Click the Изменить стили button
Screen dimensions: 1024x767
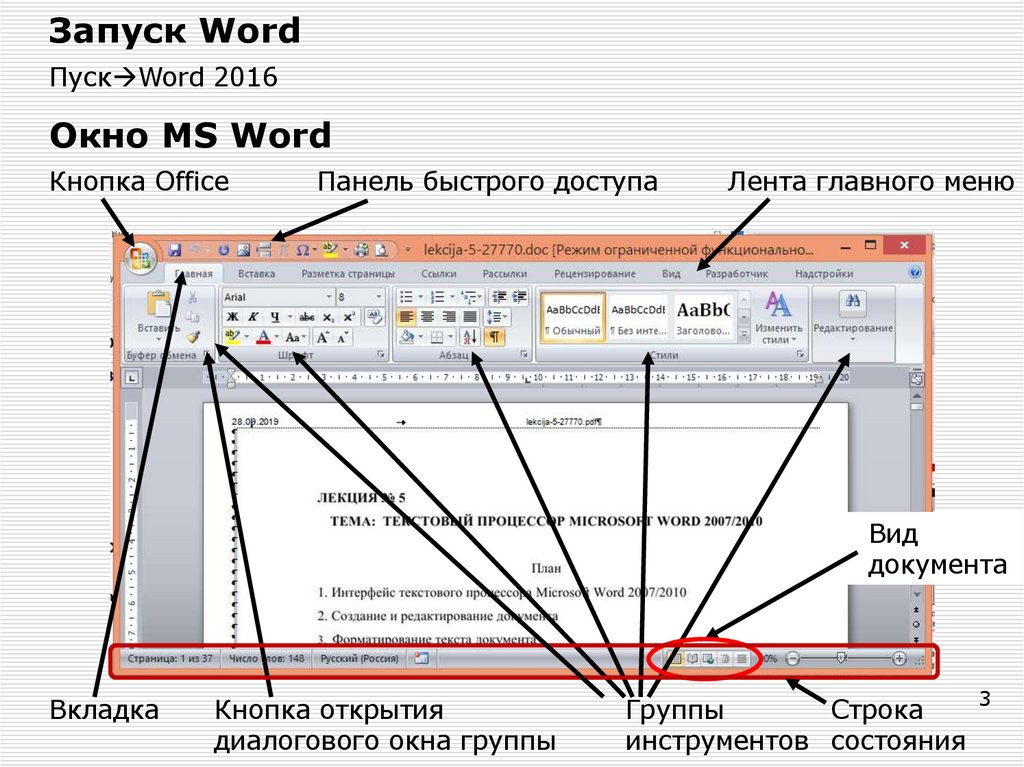coord(778,319)
